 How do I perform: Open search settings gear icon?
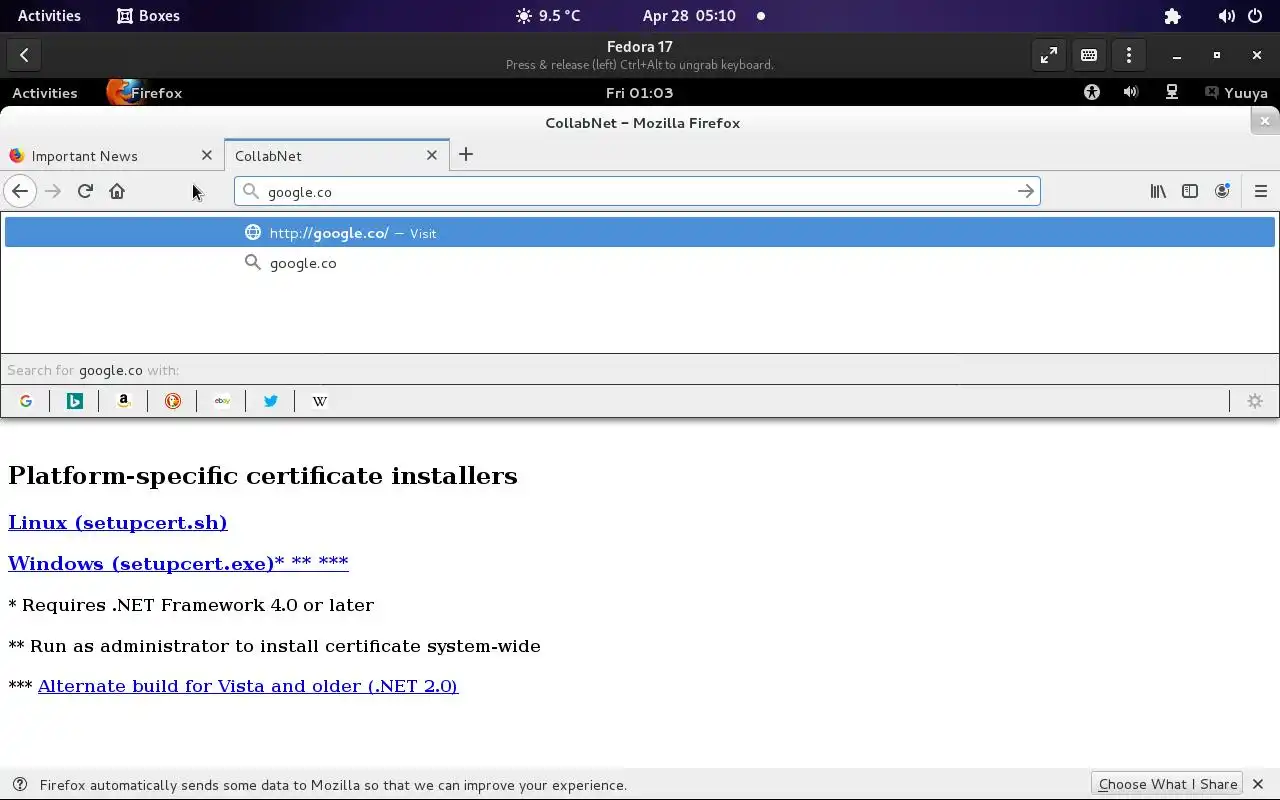(x=1255, y=401)
